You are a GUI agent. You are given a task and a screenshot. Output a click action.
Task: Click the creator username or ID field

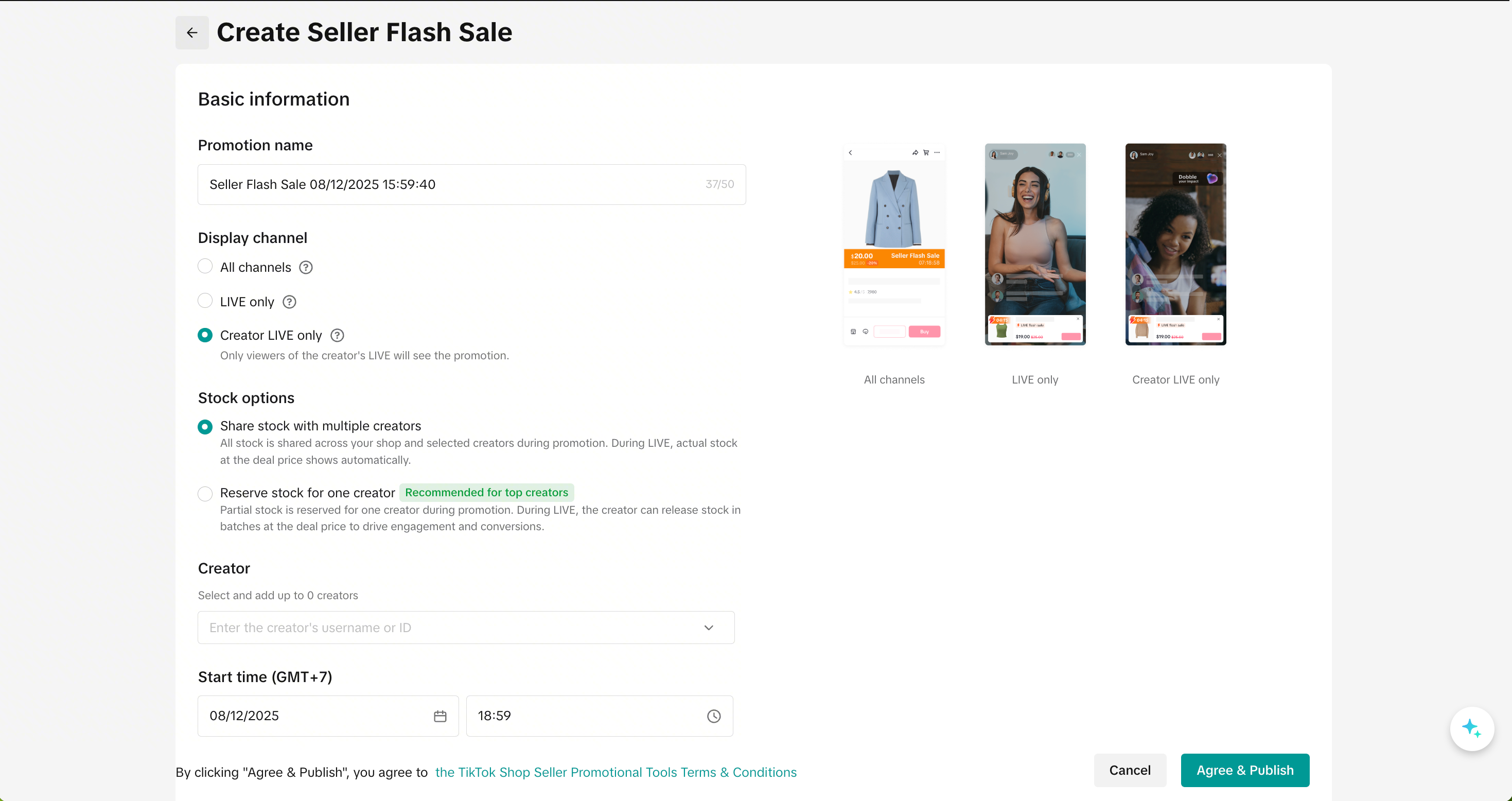[x=446, y=628]
